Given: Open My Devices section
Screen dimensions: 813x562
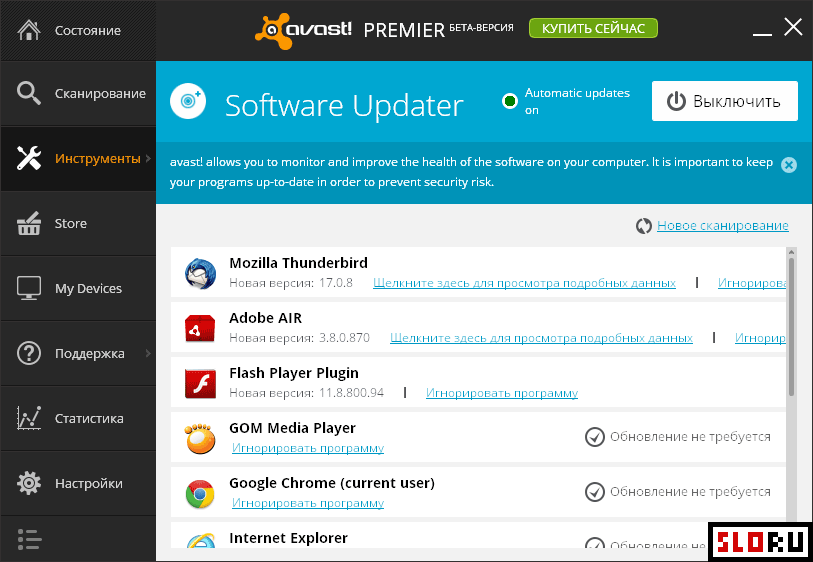Looking at the screenshot, I should [78, 288].
